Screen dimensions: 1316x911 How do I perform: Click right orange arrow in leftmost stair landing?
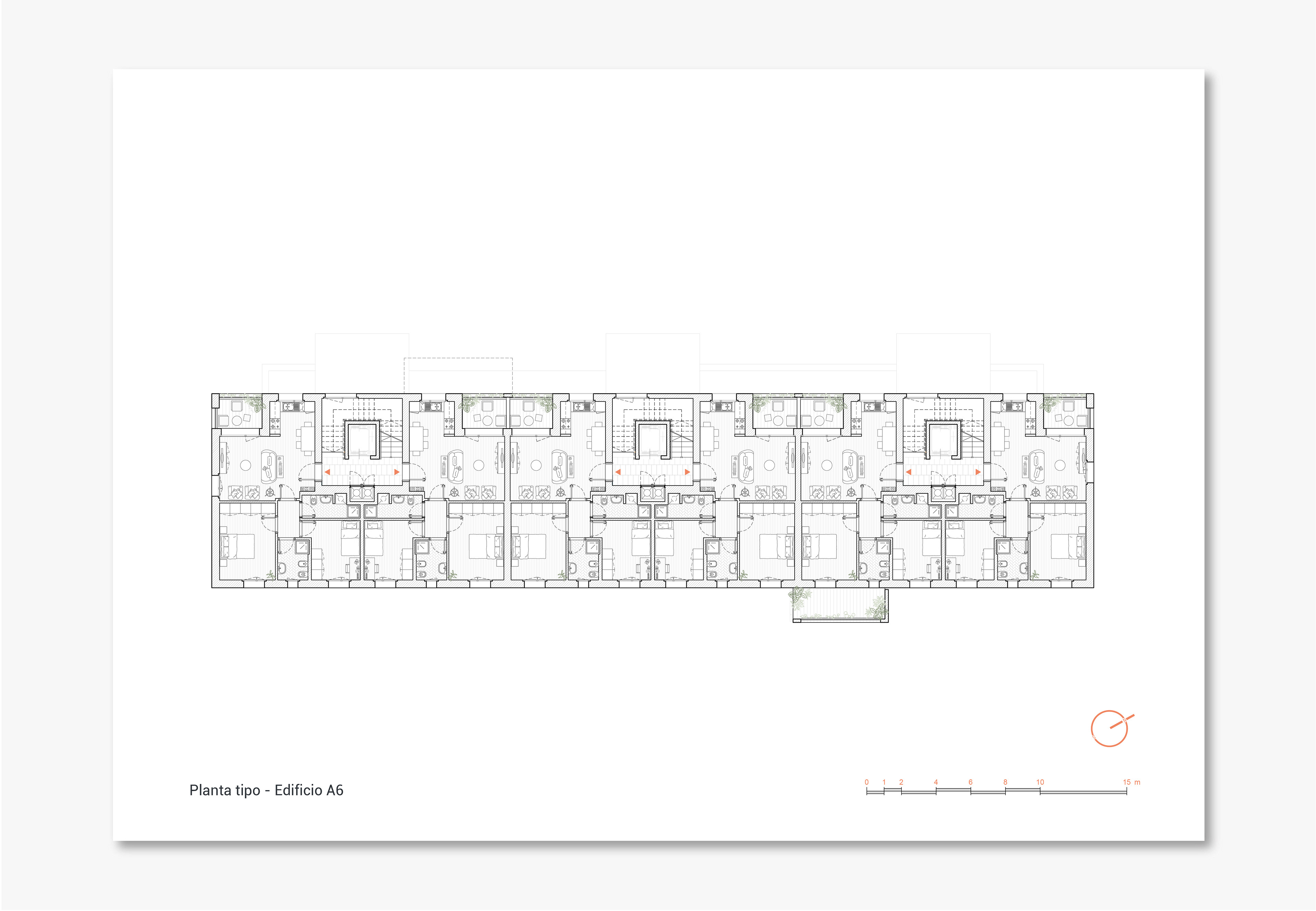[x=397, y=472]
